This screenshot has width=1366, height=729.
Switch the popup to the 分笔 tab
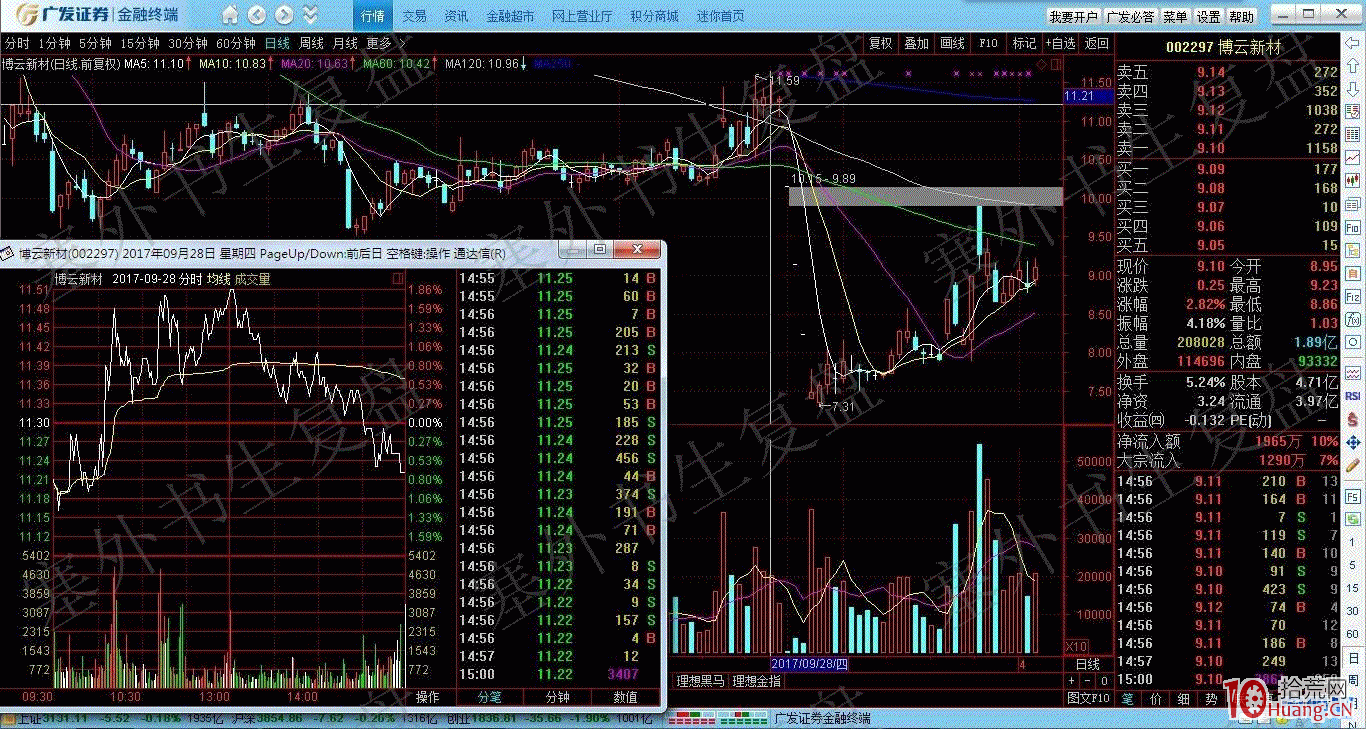pyautogui.click(x=489, y=697)
